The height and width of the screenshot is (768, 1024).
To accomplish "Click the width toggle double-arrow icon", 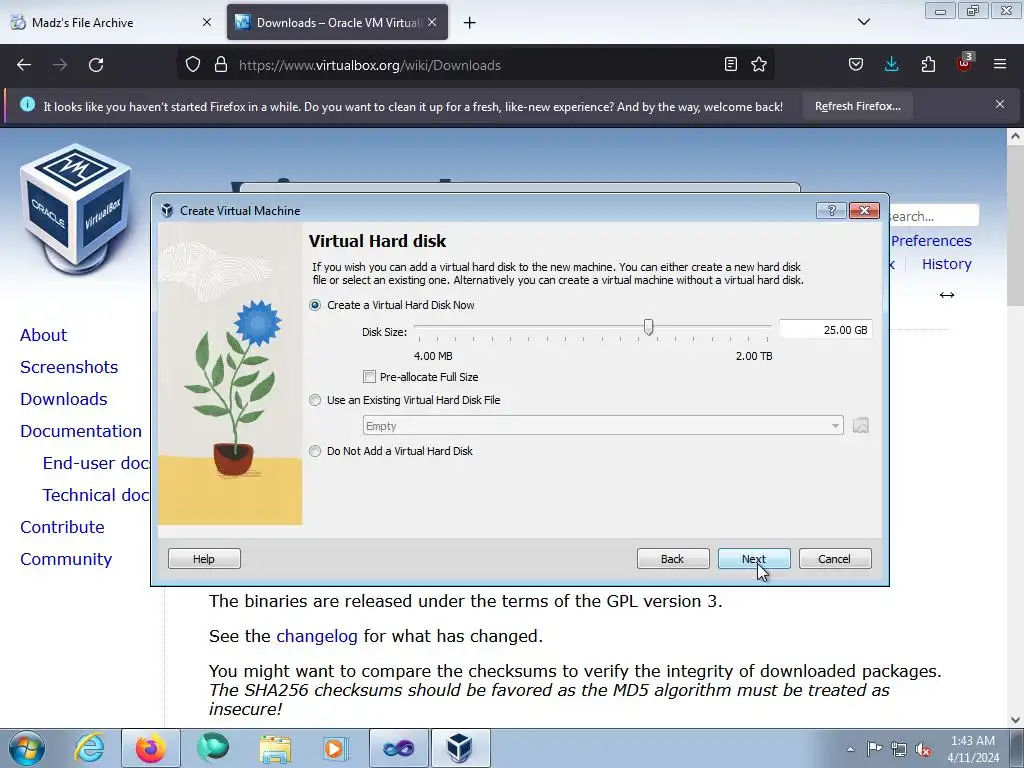I will coord(947,295).
